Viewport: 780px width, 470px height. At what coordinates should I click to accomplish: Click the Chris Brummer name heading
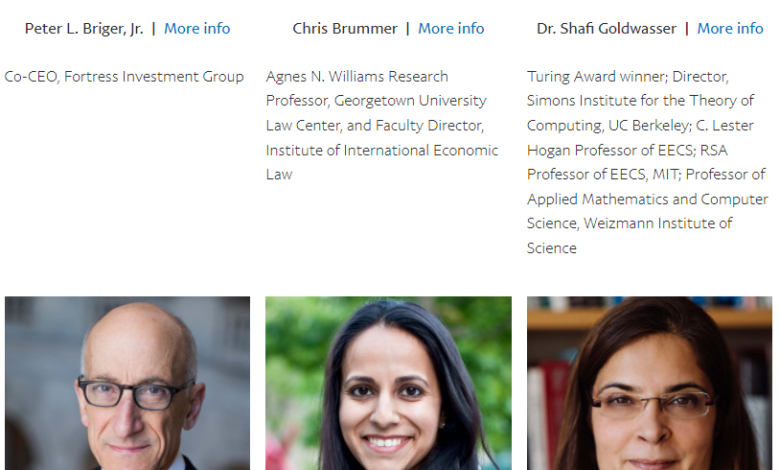344,28
